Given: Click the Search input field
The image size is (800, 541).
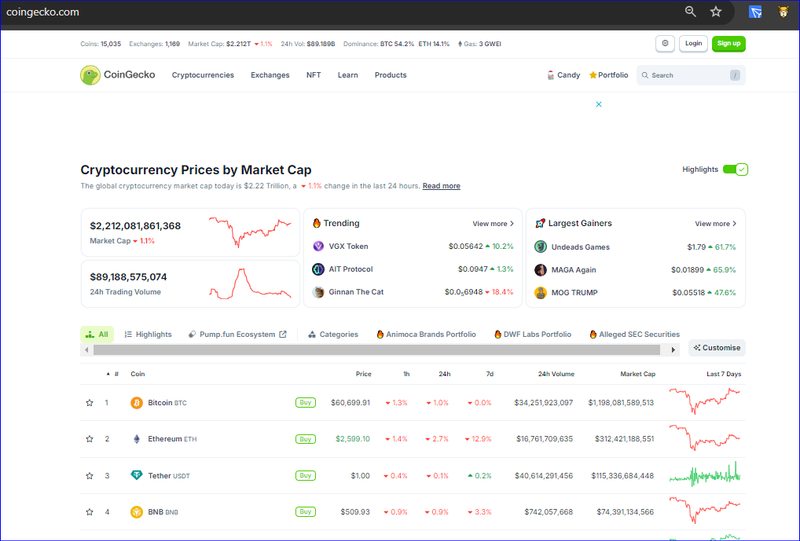Looking at the screenshot, I should click(x=690, y=75).
